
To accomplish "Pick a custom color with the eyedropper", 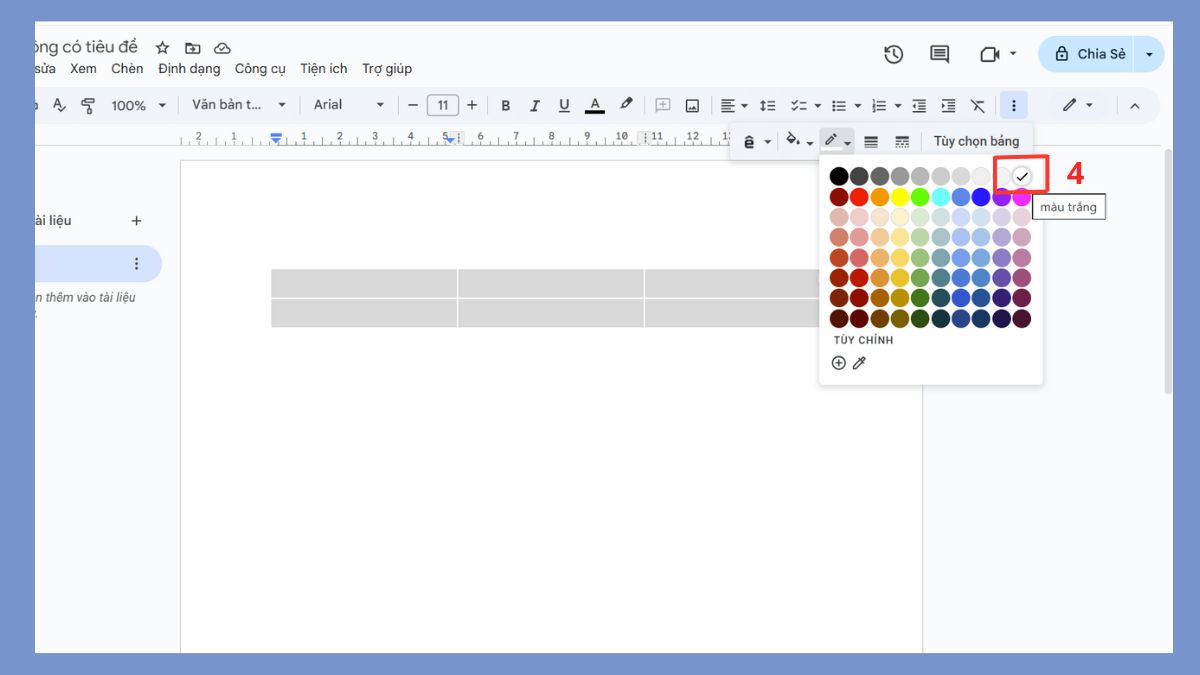I will (859, 363).
